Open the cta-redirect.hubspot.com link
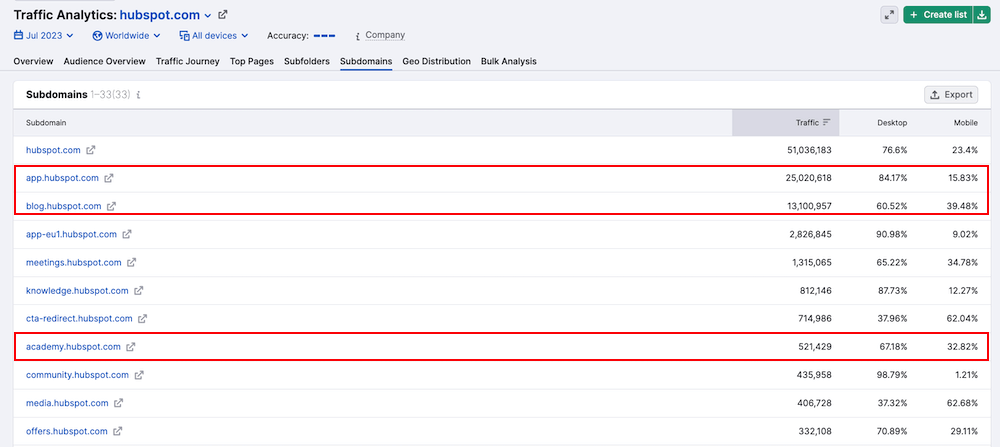 [79, 319]
